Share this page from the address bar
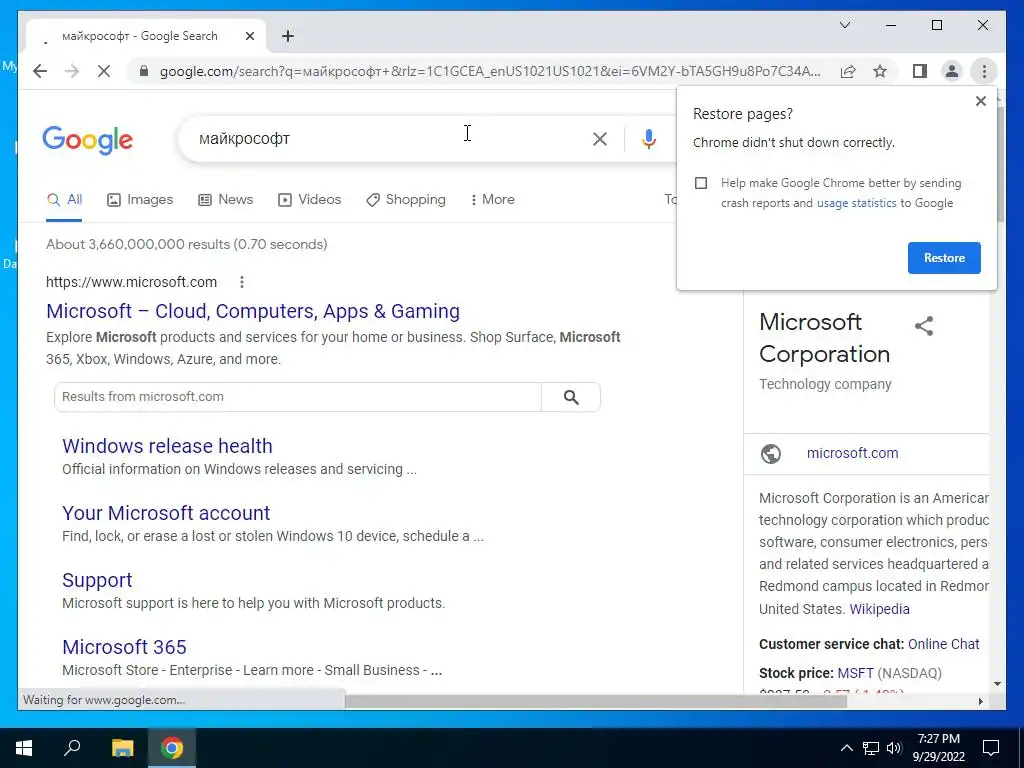The height and width of the screenshot is (768, 1024). (x=848, y=71)
